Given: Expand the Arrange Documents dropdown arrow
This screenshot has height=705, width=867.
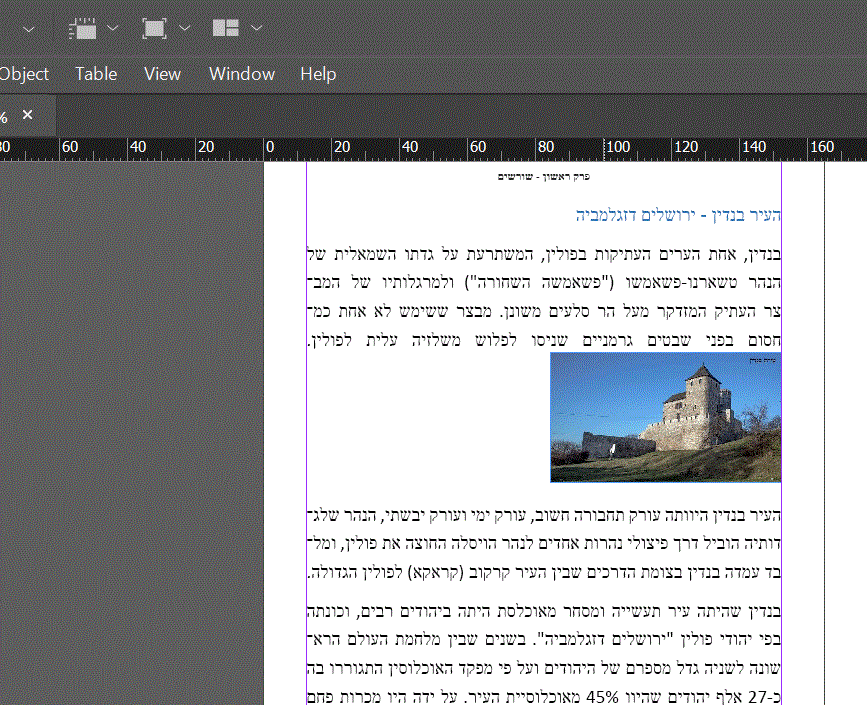Looking at the screenshot, I should pyautogui.click(x=257, y=29).
